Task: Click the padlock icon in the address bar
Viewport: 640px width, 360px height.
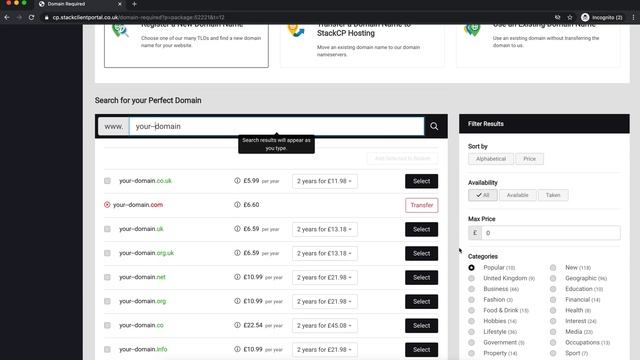Action: coord(47,18)
